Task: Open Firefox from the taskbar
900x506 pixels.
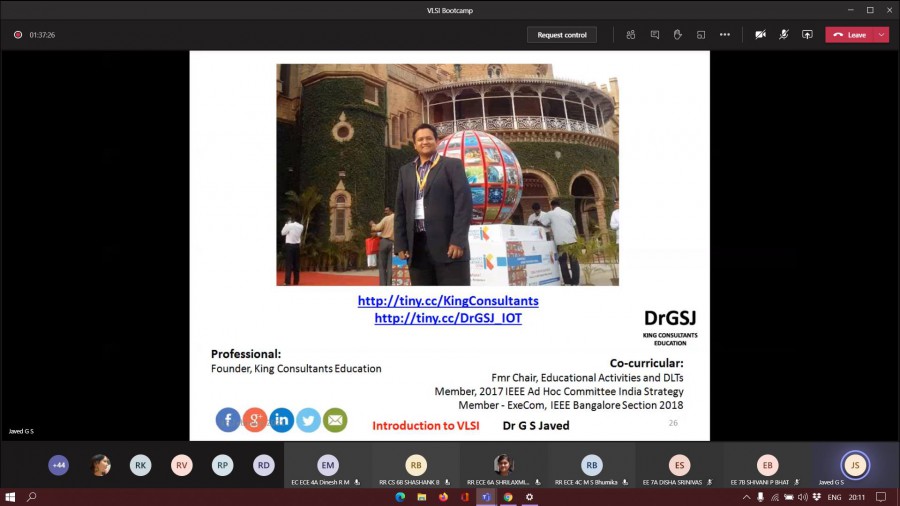Action: 443,497
